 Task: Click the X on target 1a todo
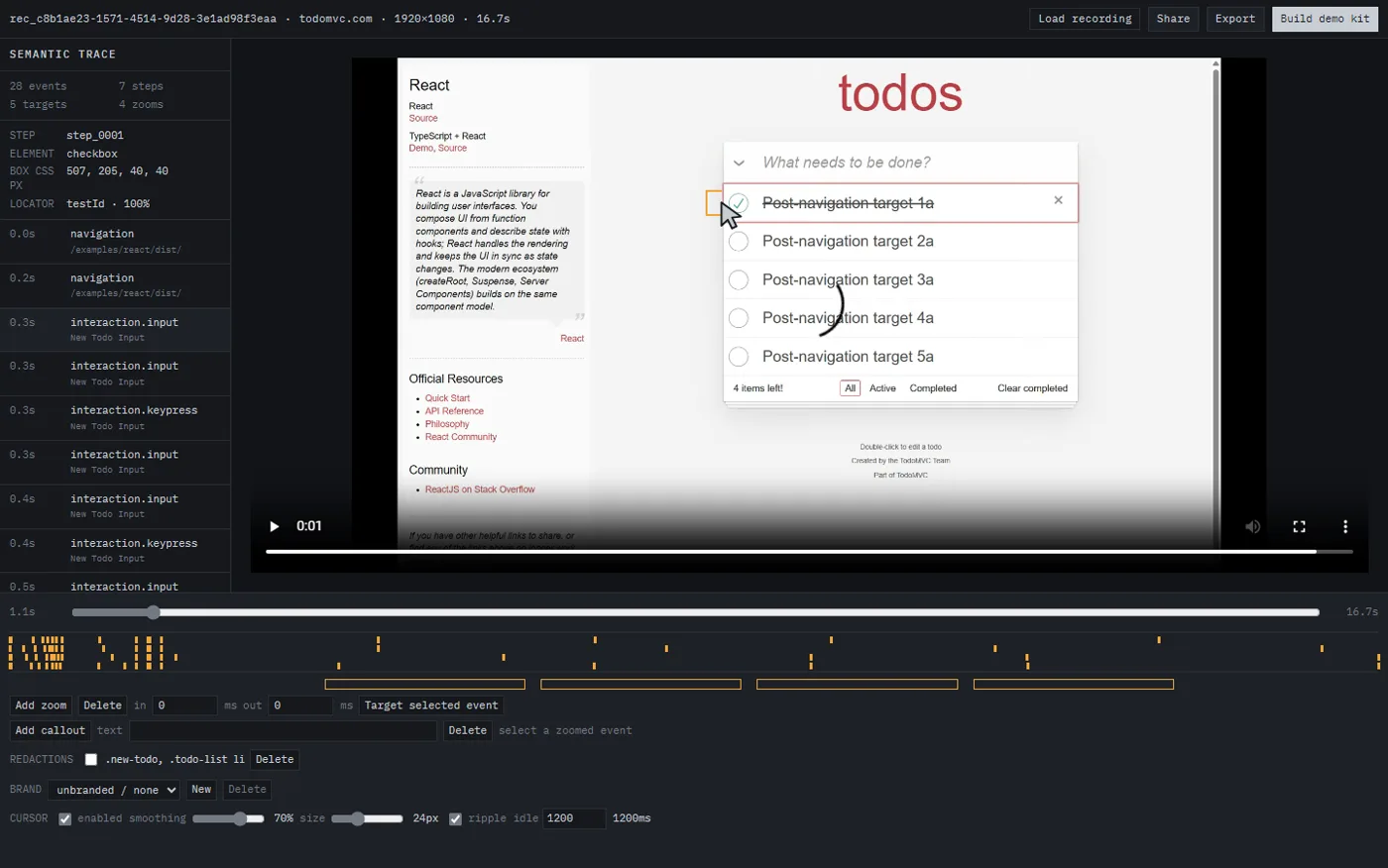click(1058, 200)
